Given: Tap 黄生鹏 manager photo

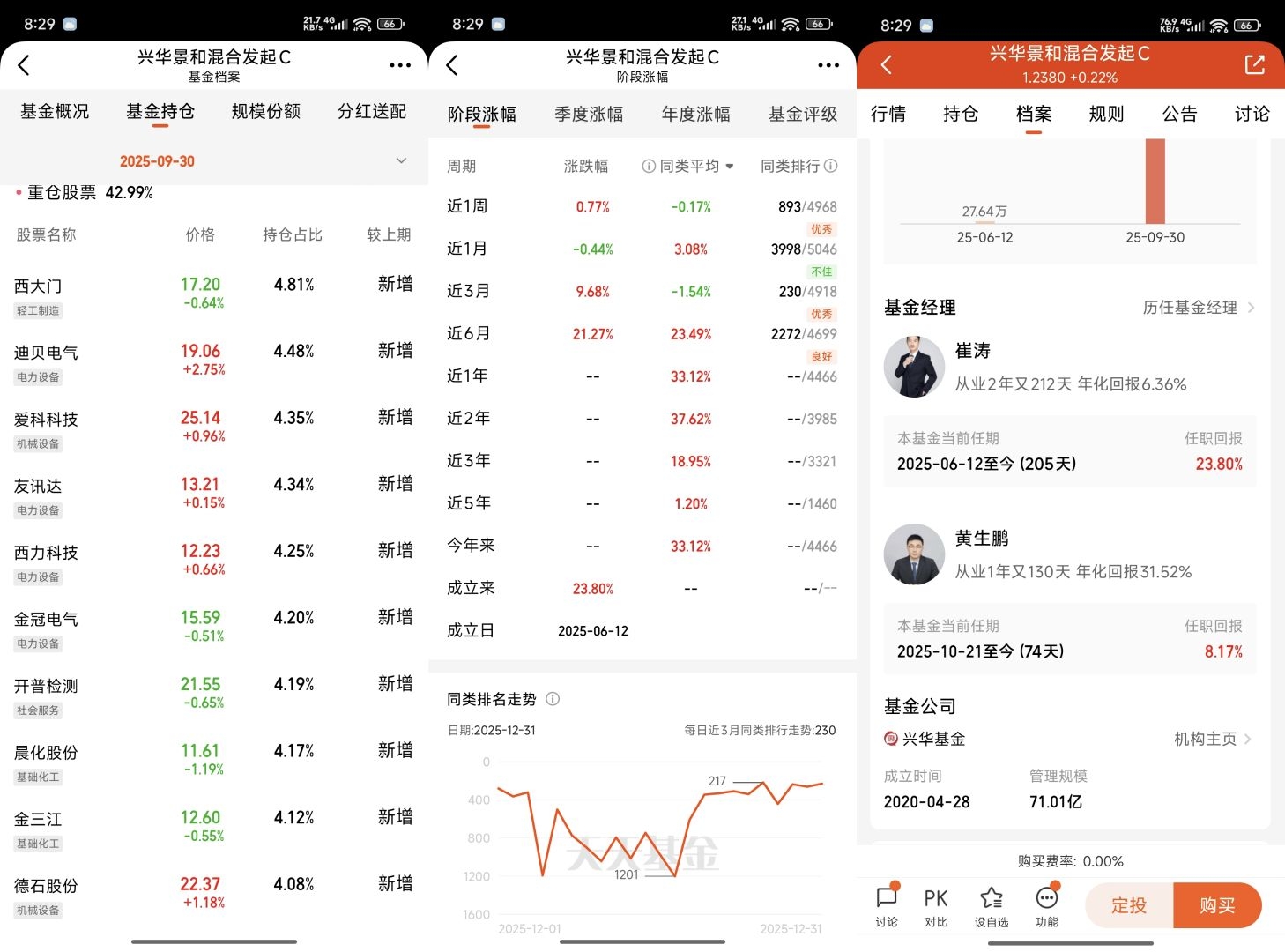Looking at the screenshot, I should click(x=914, y=554).
